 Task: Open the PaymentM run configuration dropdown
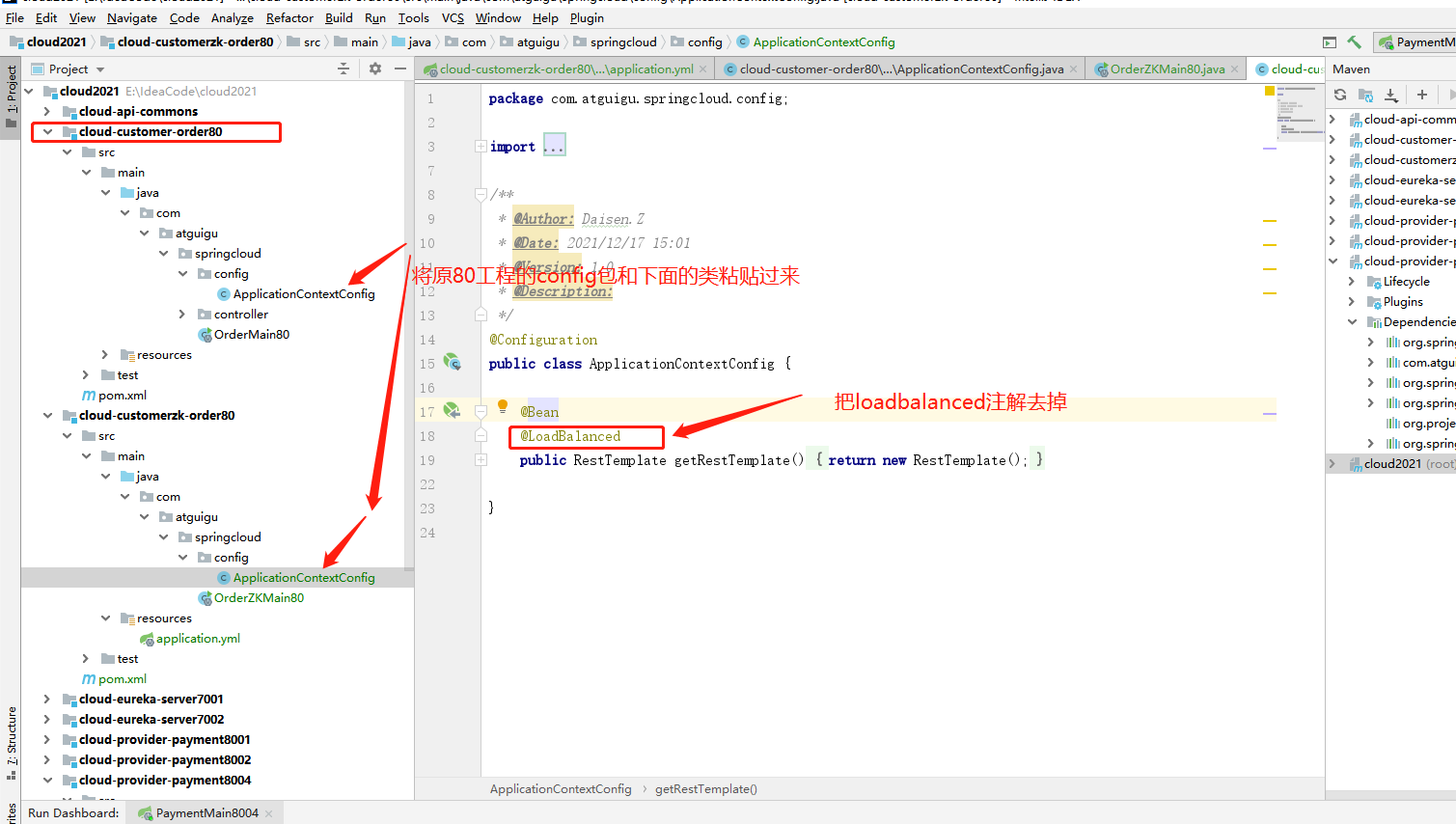(x=1416, y=42)
